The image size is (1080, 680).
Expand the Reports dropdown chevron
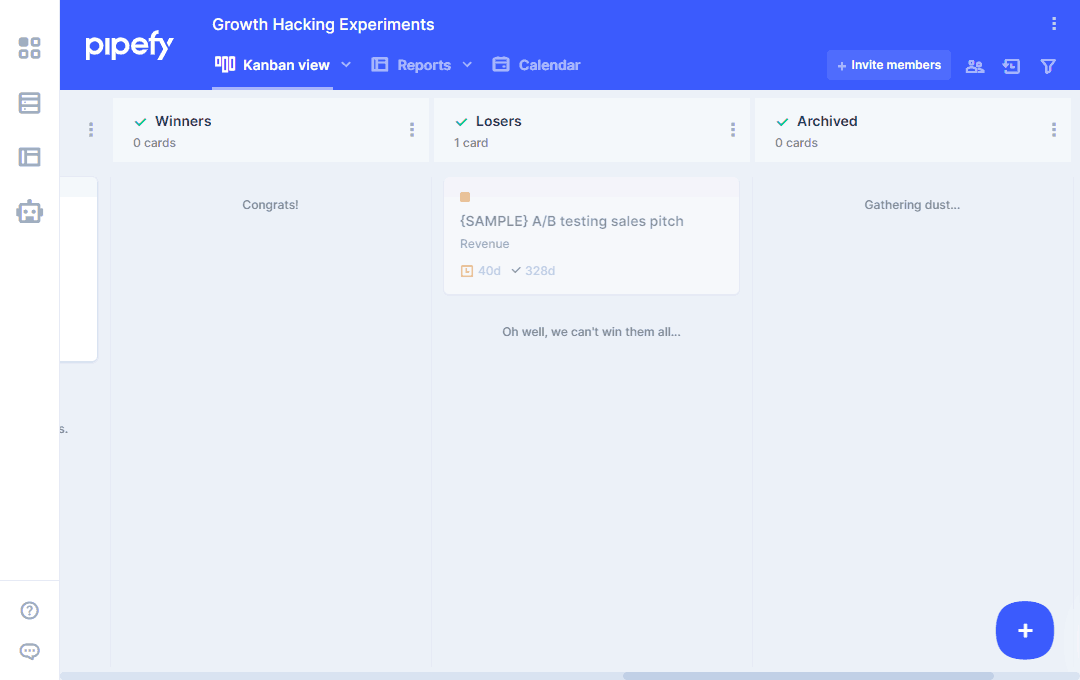[x=467, y=65]
